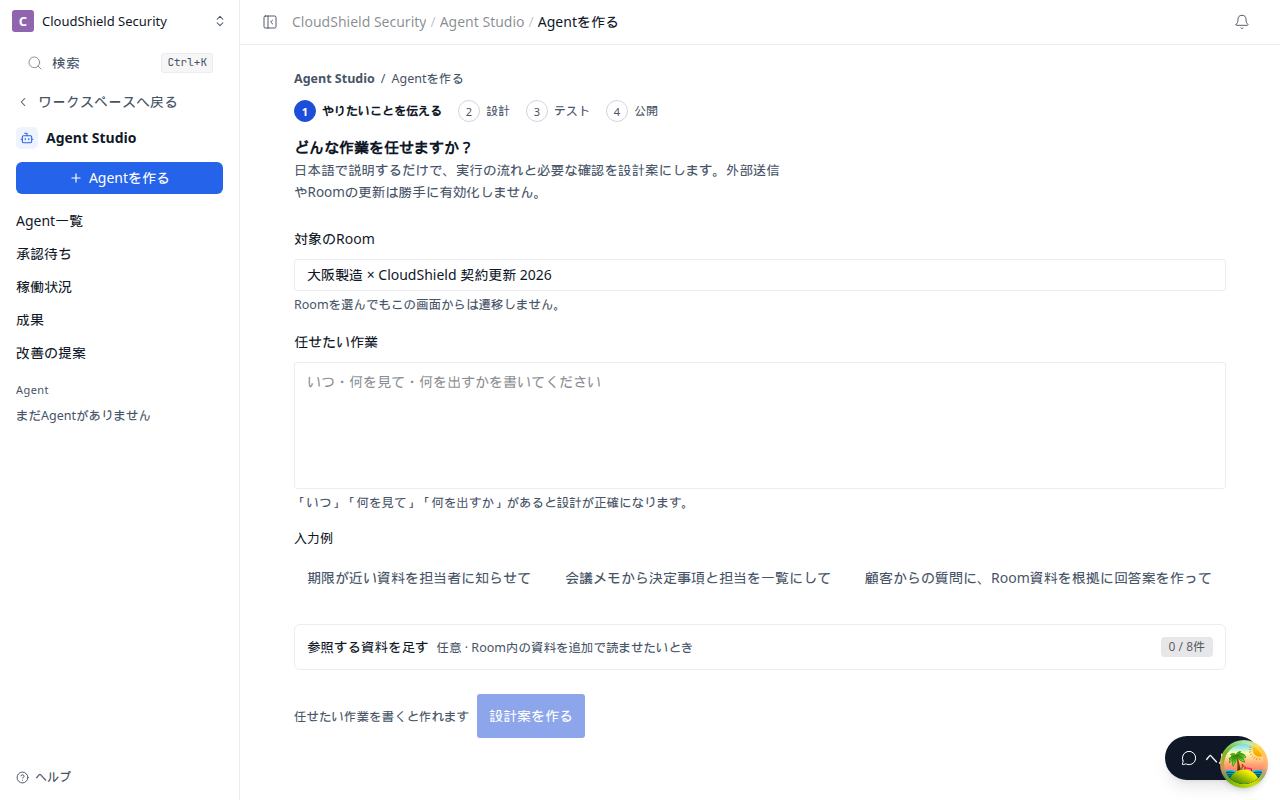Click the Ctrl+K shortcut badge
The image size is (1280, 800).
tap(187, 63)
